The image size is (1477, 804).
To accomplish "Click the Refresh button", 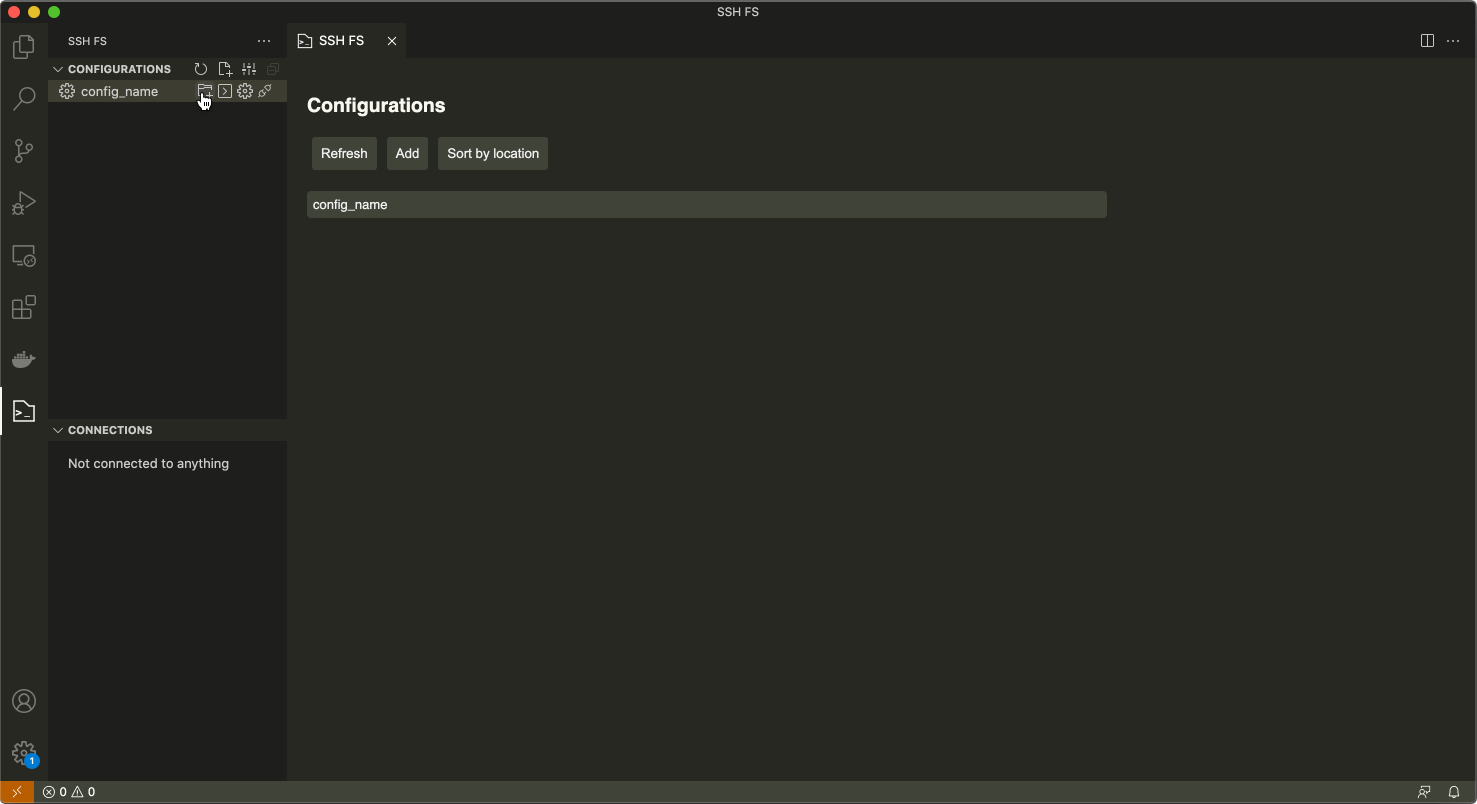I will point(344,153).
